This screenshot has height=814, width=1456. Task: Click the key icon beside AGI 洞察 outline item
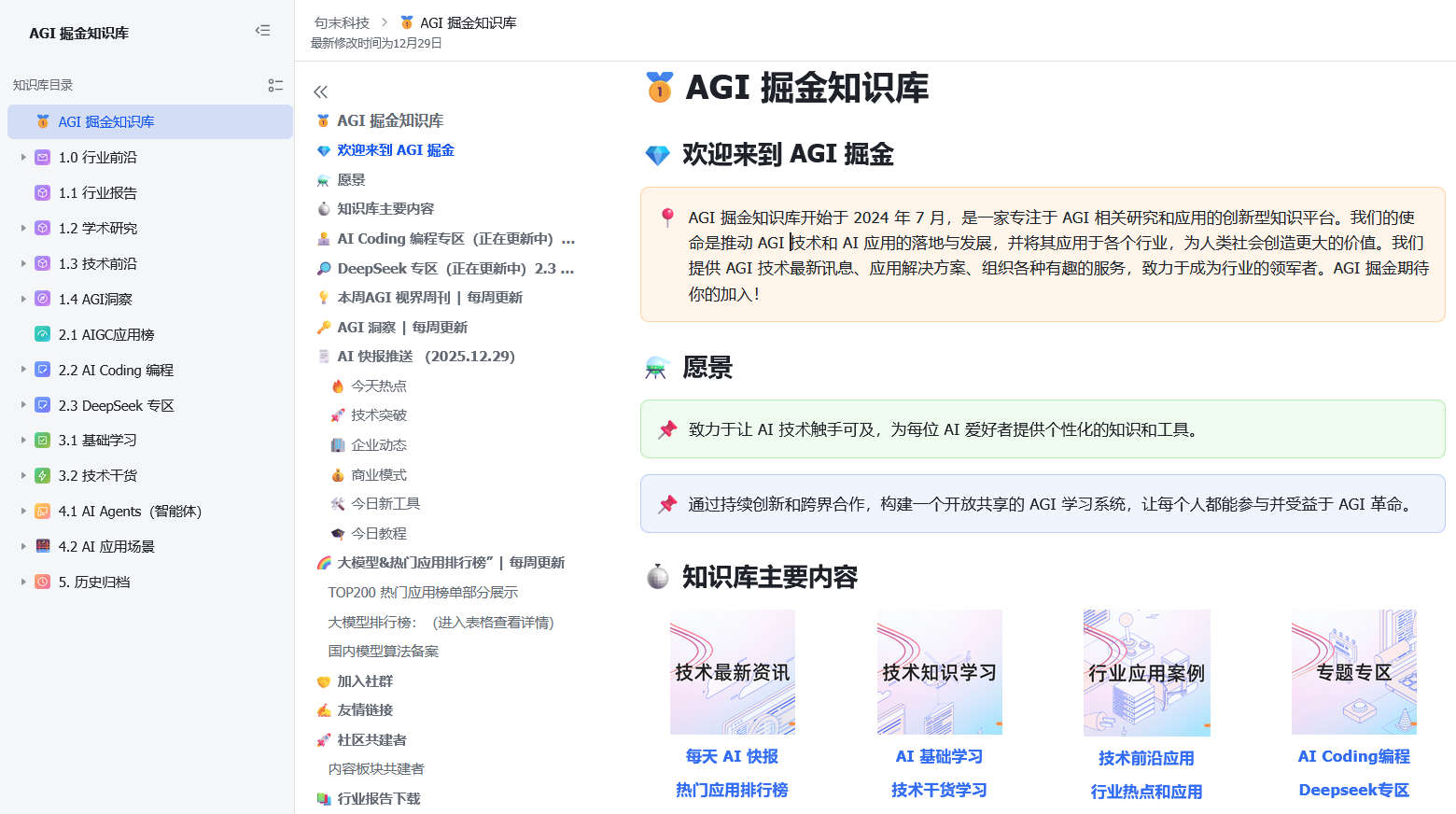(x=324, y=328)
